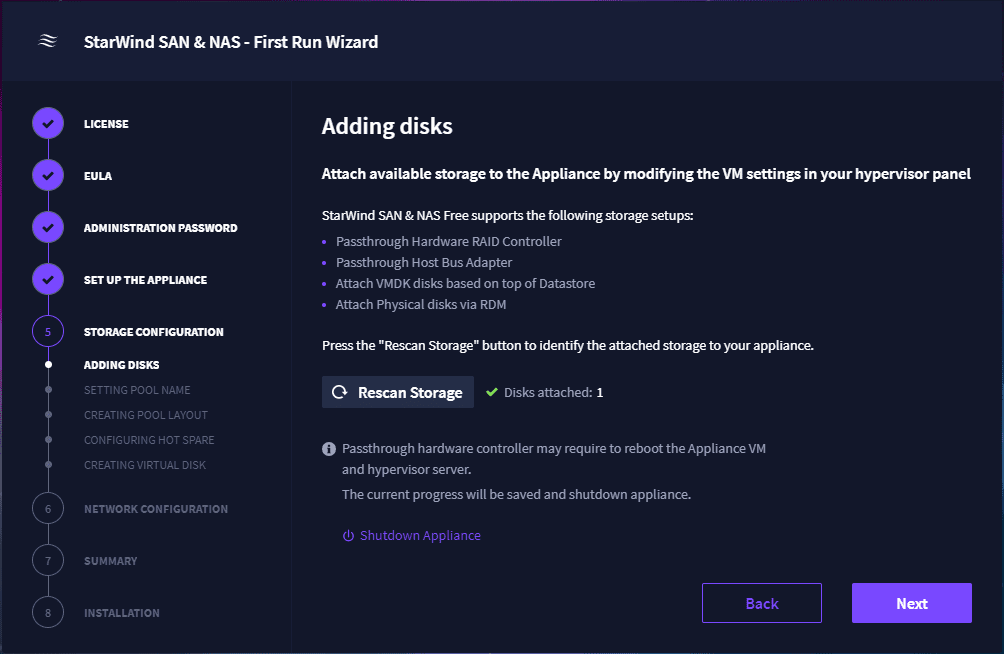Click the EULA step checkmark icon
Screen dimensions: 1004x654
point(47,175)
